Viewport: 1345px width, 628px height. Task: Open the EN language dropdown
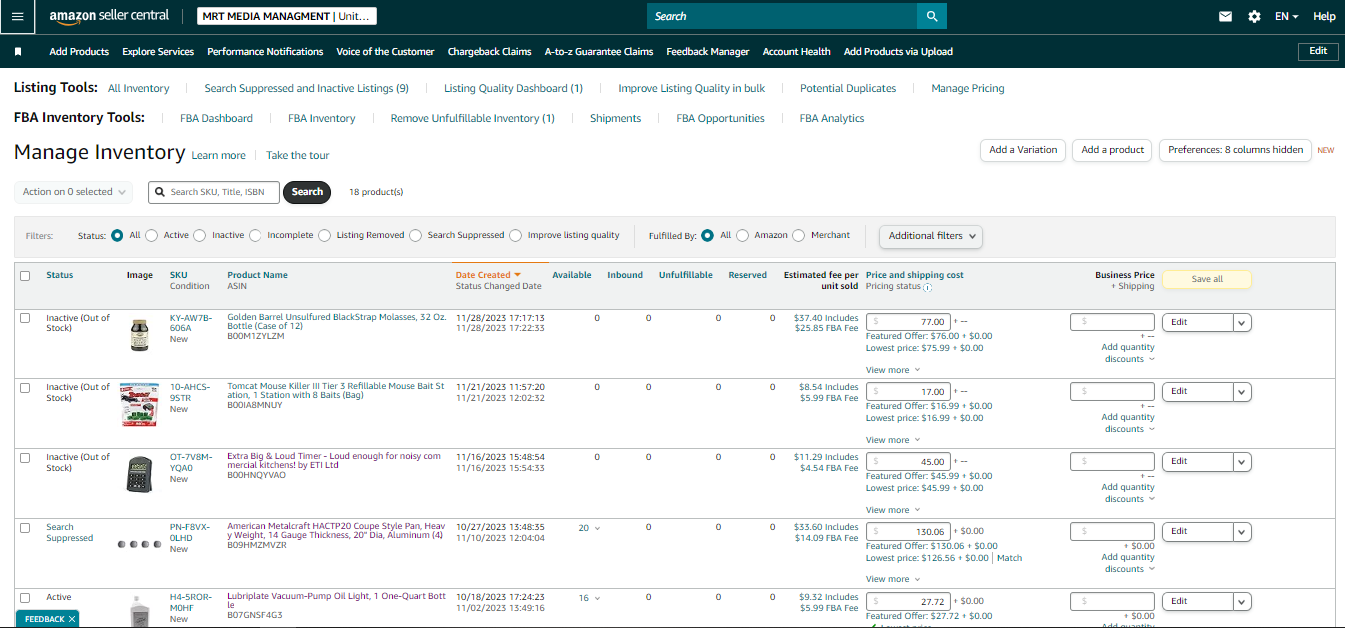point(1287,17)
